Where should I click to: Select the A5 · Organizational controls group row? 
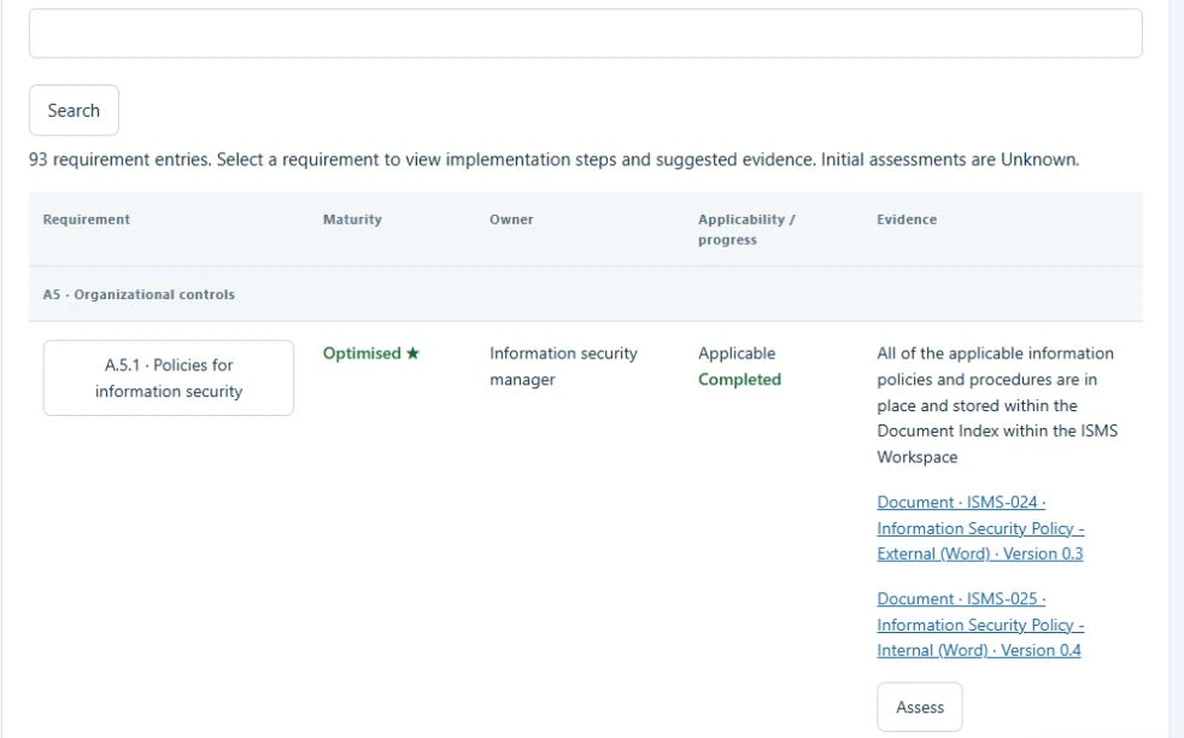(x=585, y=295)
